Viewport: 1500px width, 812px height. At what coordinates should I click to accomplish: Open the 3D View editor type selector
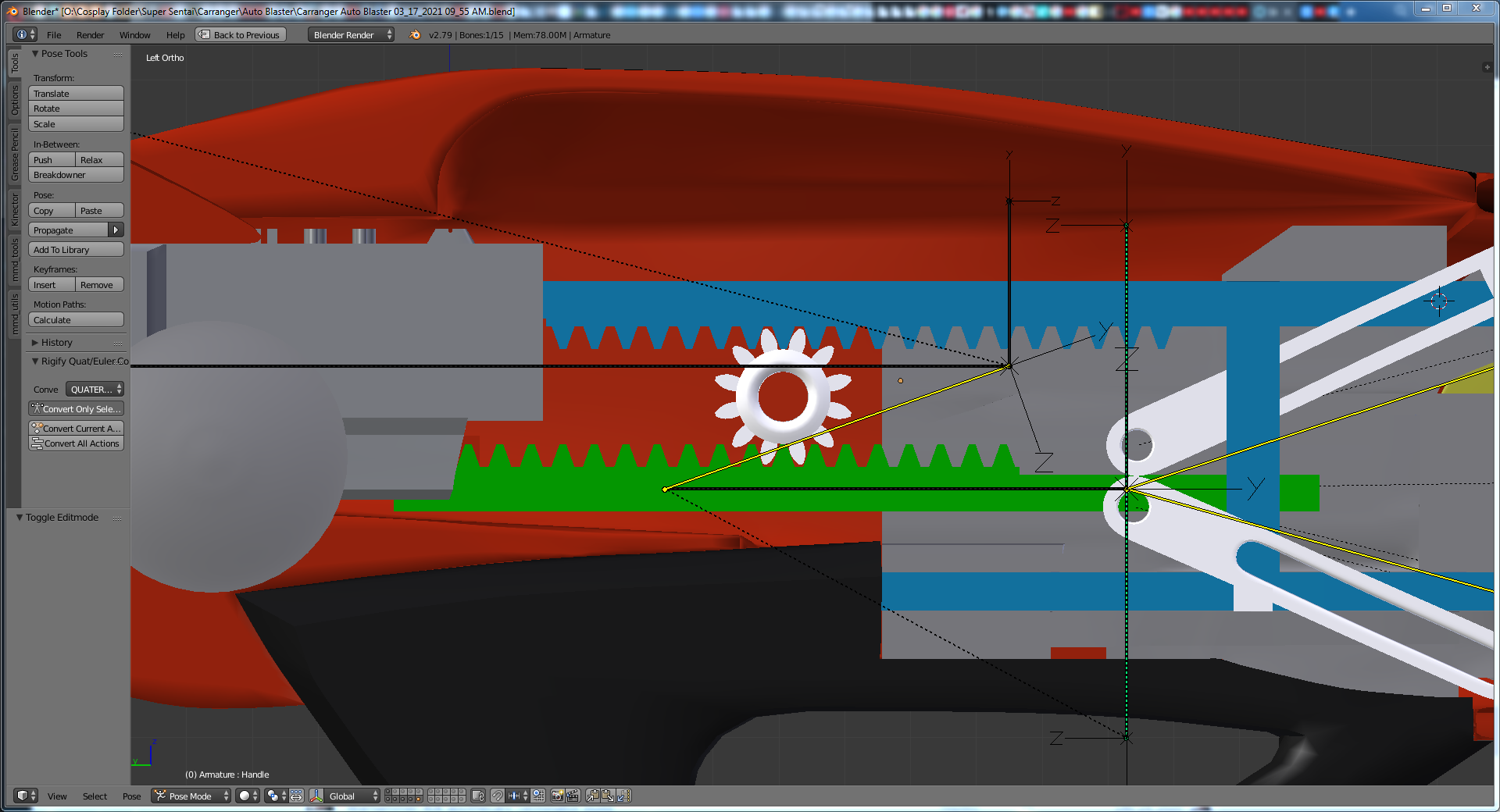pyautogui.click(x=26, y=796)
